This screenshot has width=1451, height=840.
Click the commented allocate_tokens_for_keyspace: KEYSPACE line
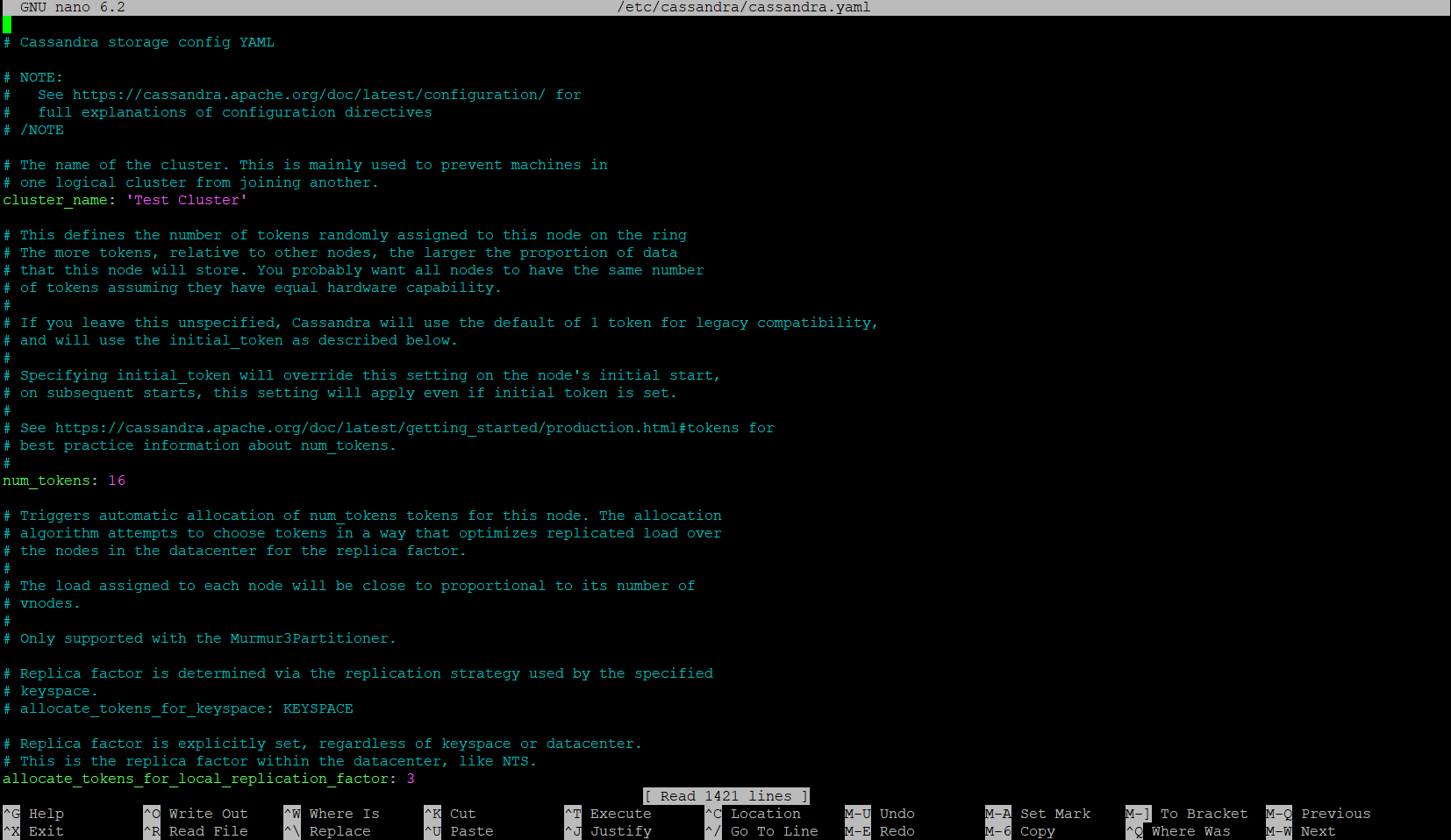coord(178,708)
